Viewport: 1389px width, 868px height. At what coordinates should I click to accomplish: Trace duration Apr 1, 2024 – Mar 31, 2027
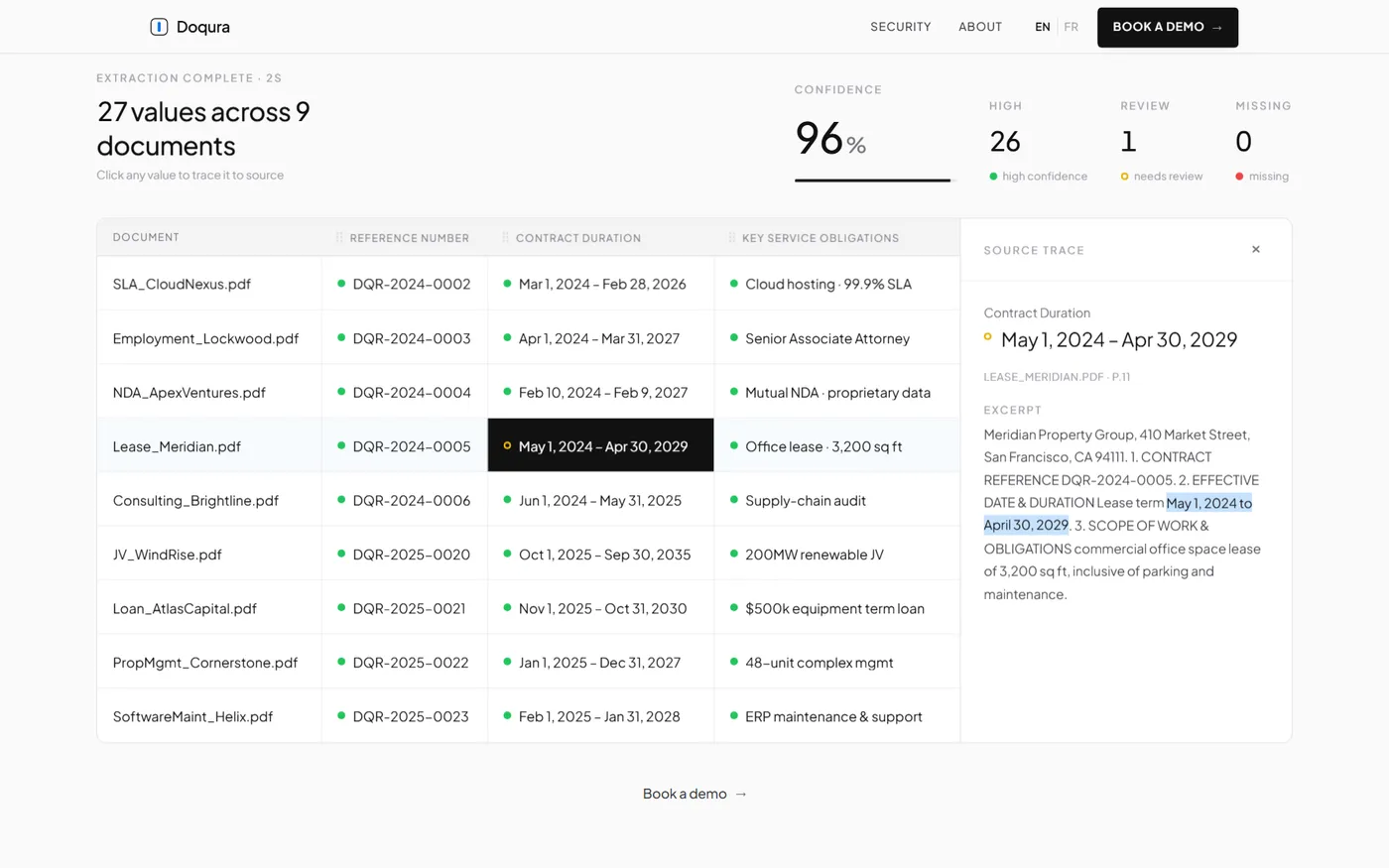[601, 338]
